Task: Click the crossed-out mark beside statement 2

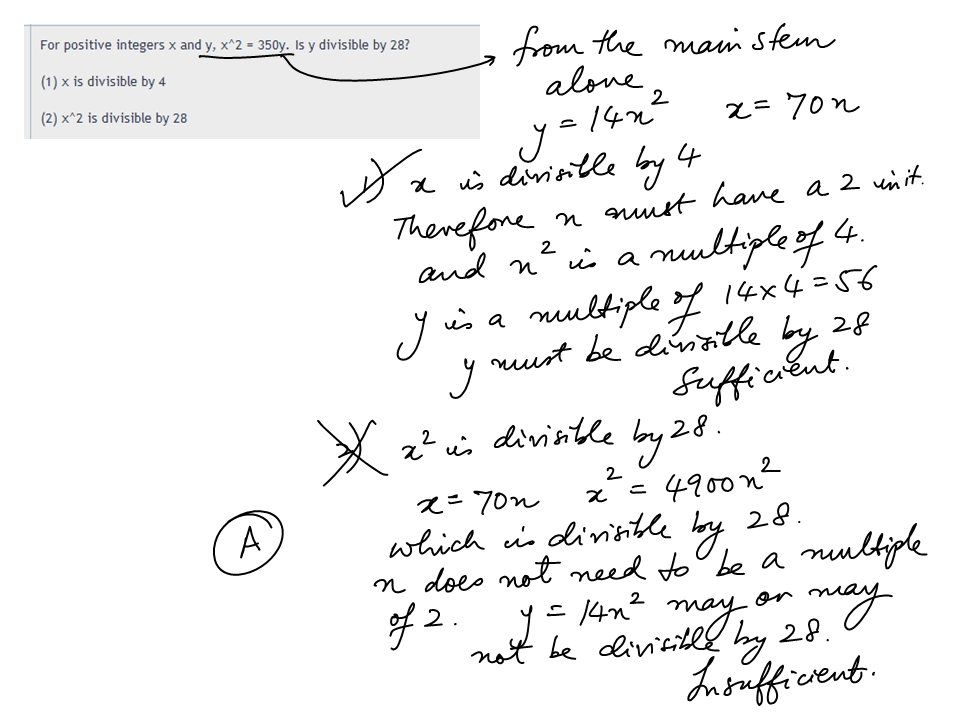Action: pos(354,451)
